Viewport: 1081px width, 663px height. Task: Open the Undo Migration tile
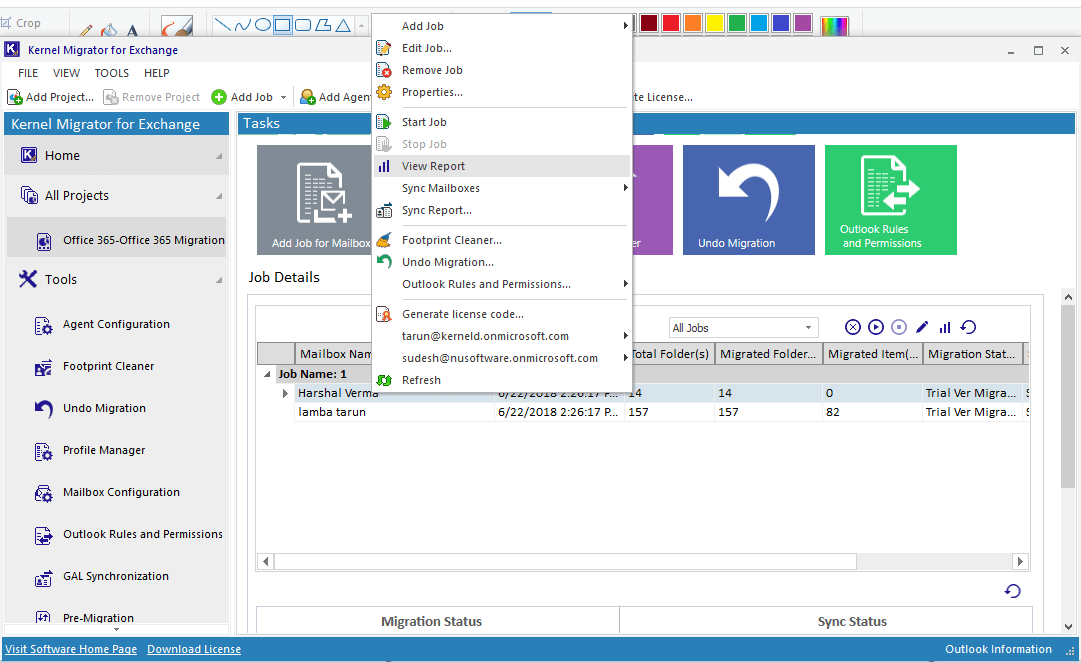pyautogui.click(x=748, y=200)
